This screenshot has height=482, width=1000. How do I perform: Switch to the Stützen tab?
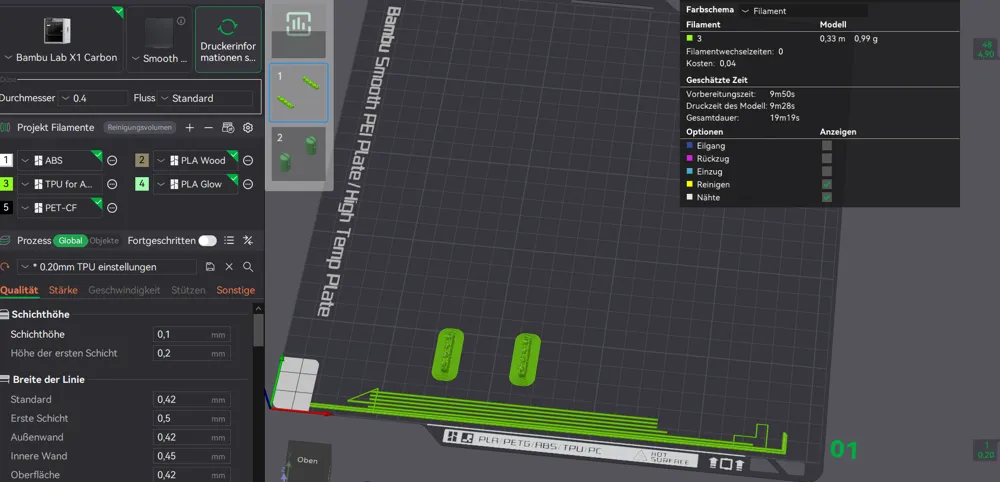188,290
